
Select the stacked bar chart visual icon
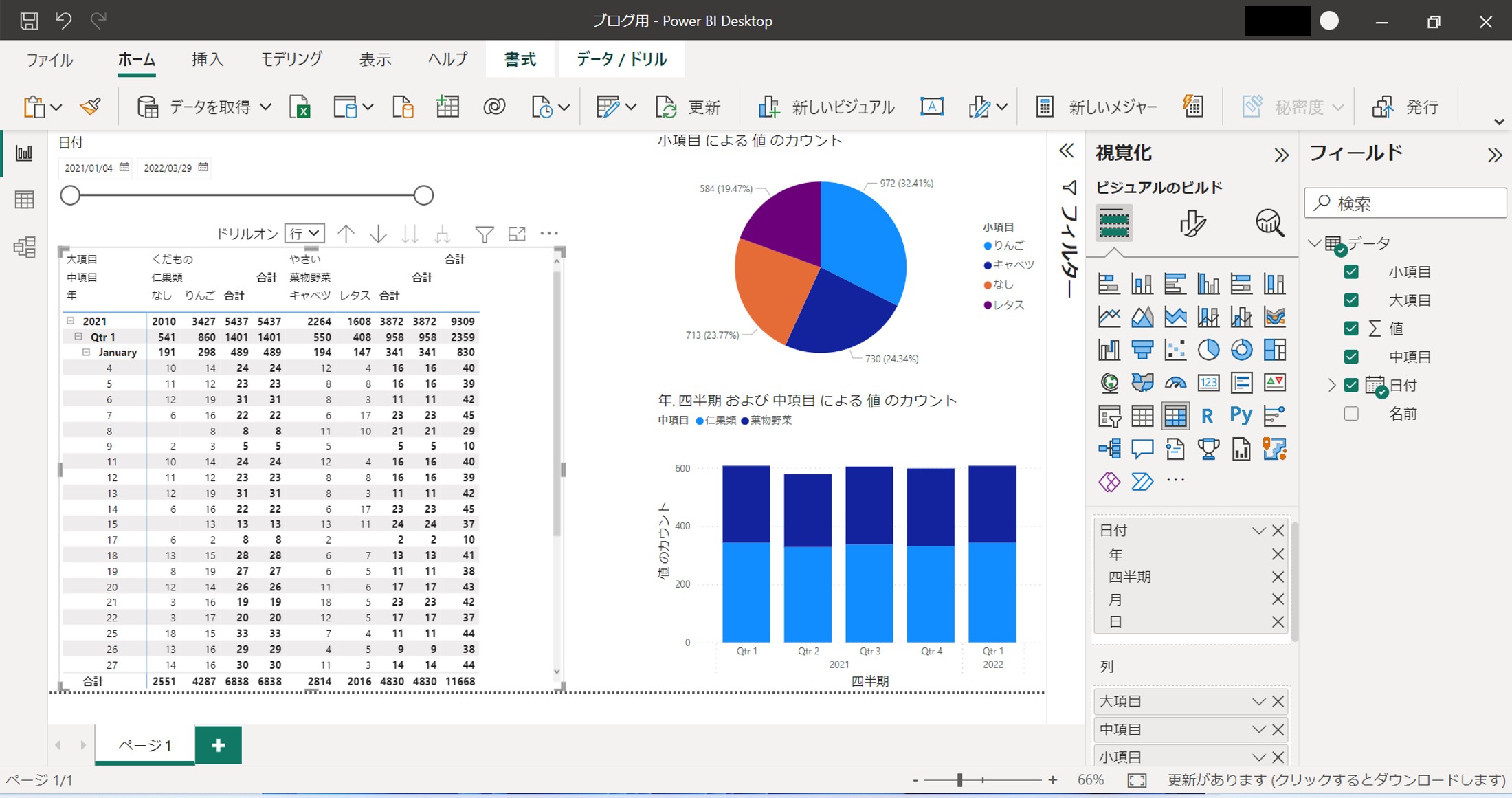pos(1109,283)
